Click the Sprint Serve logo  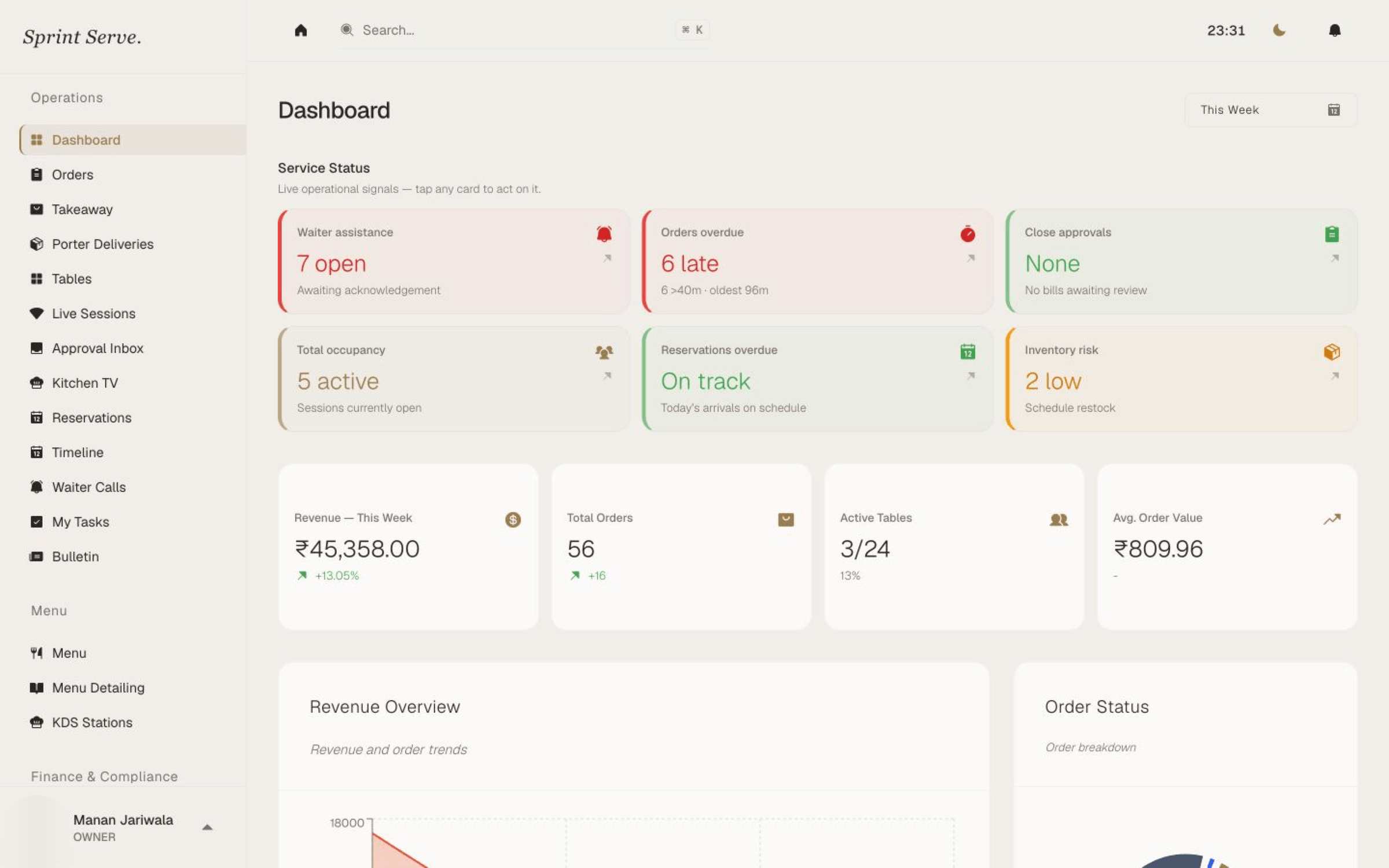[82, 37]
